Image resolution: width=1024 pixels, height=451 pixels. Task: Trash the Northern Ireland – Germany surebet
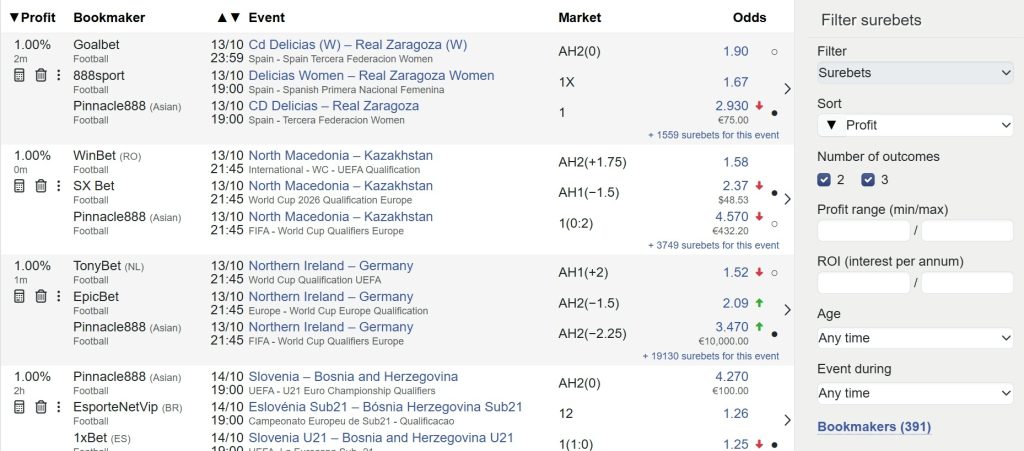pyautogui.click(x=41, y=296)
